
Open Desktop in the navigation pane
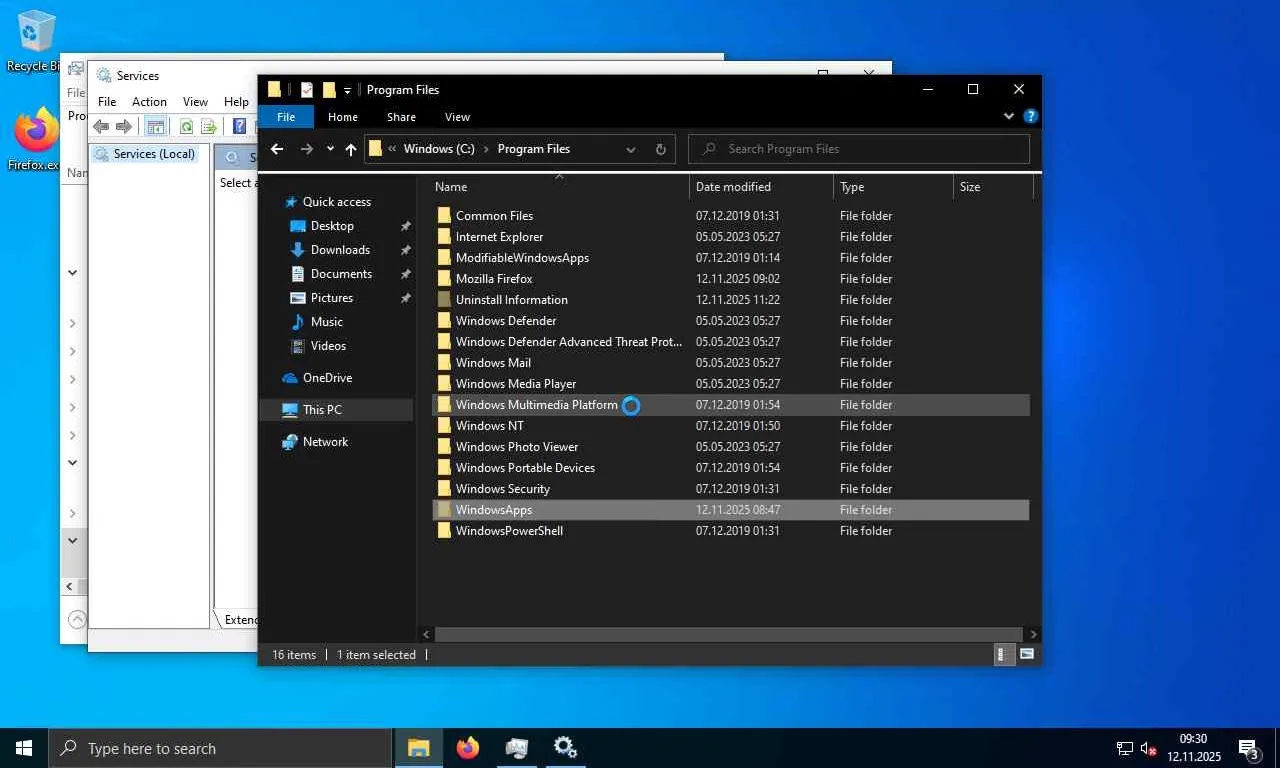[332, 226]
